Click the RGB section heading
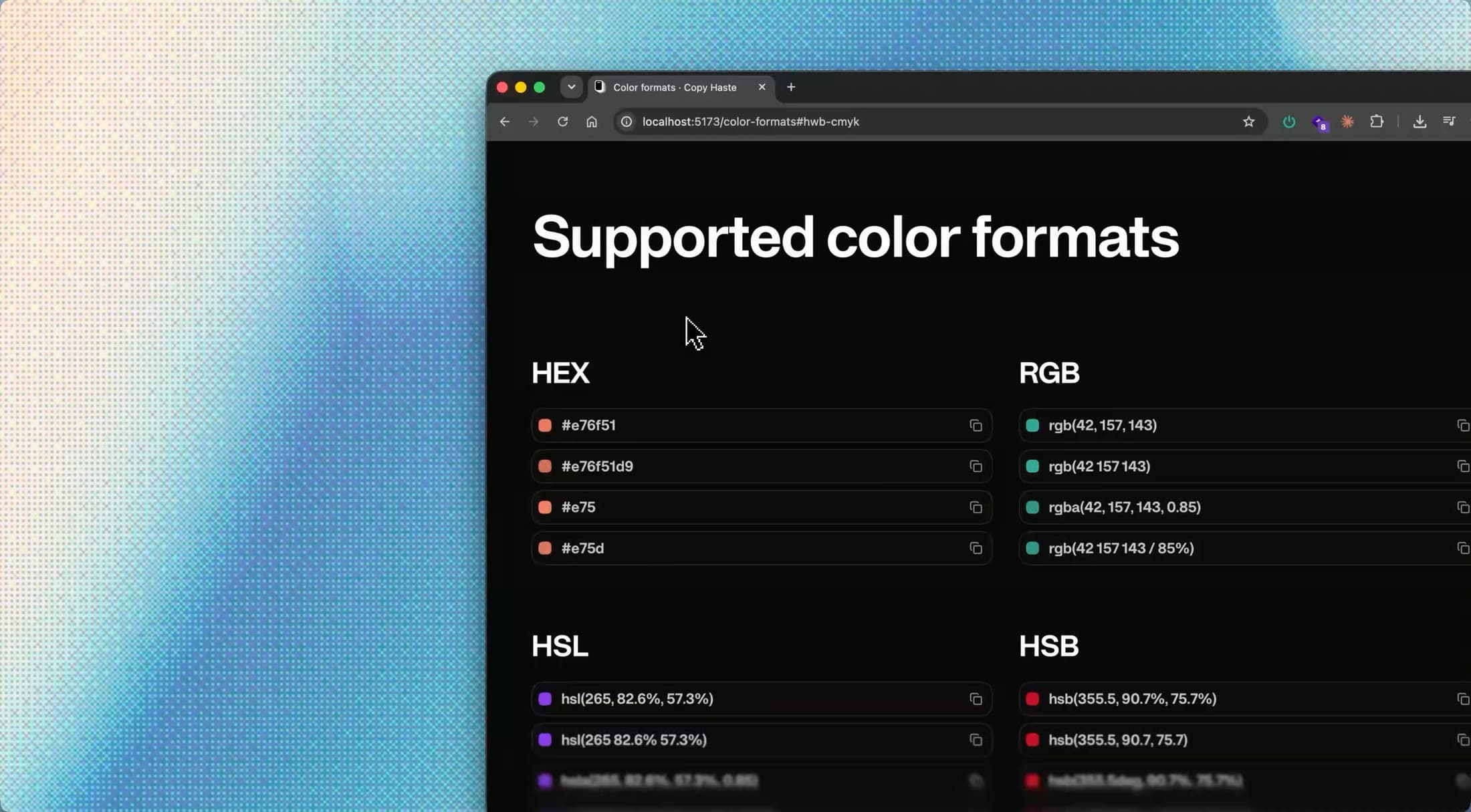The width and height of the screenshot is (1471, 812). [1049, 373]
